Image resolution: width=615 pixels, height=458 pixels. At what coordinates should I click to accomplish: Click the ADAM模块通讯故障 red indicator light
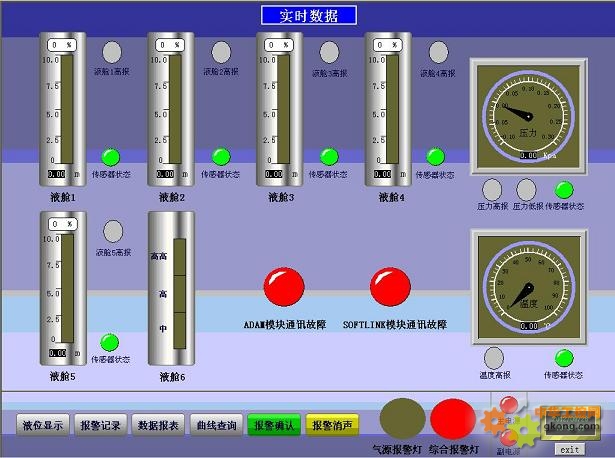(284, 287)
